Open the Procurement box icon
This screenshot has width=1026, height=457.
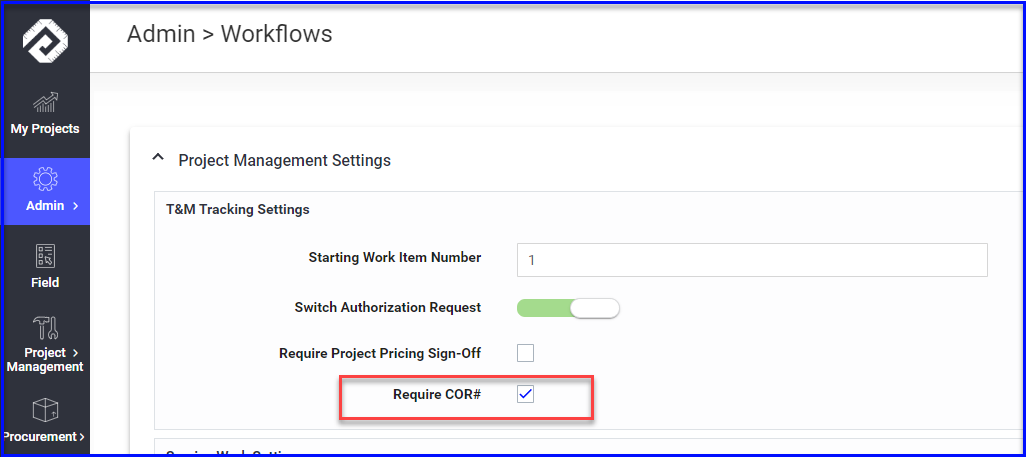pos(45,410)
